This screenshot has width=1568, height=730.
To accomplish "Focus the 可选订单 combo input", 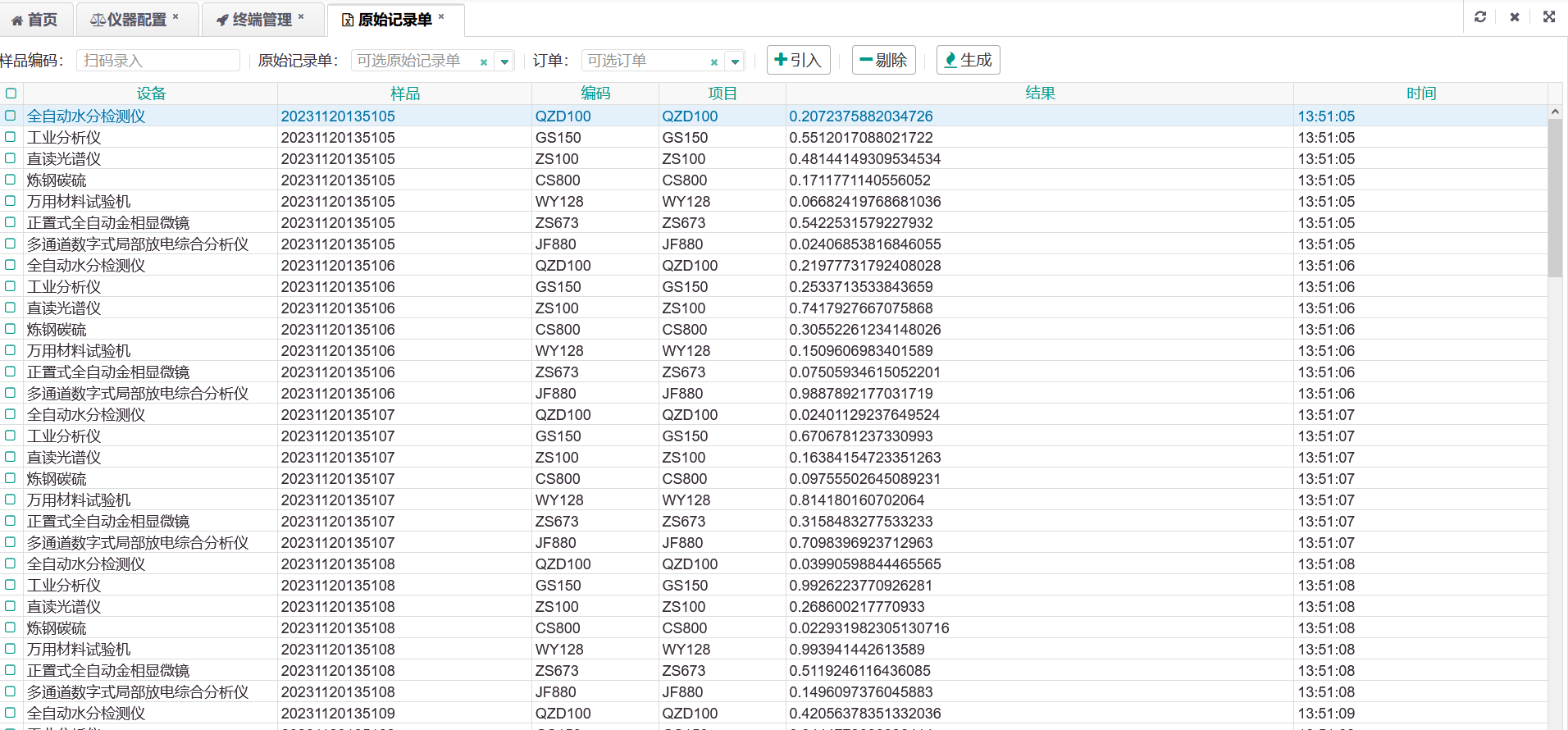I will point(645,61).
